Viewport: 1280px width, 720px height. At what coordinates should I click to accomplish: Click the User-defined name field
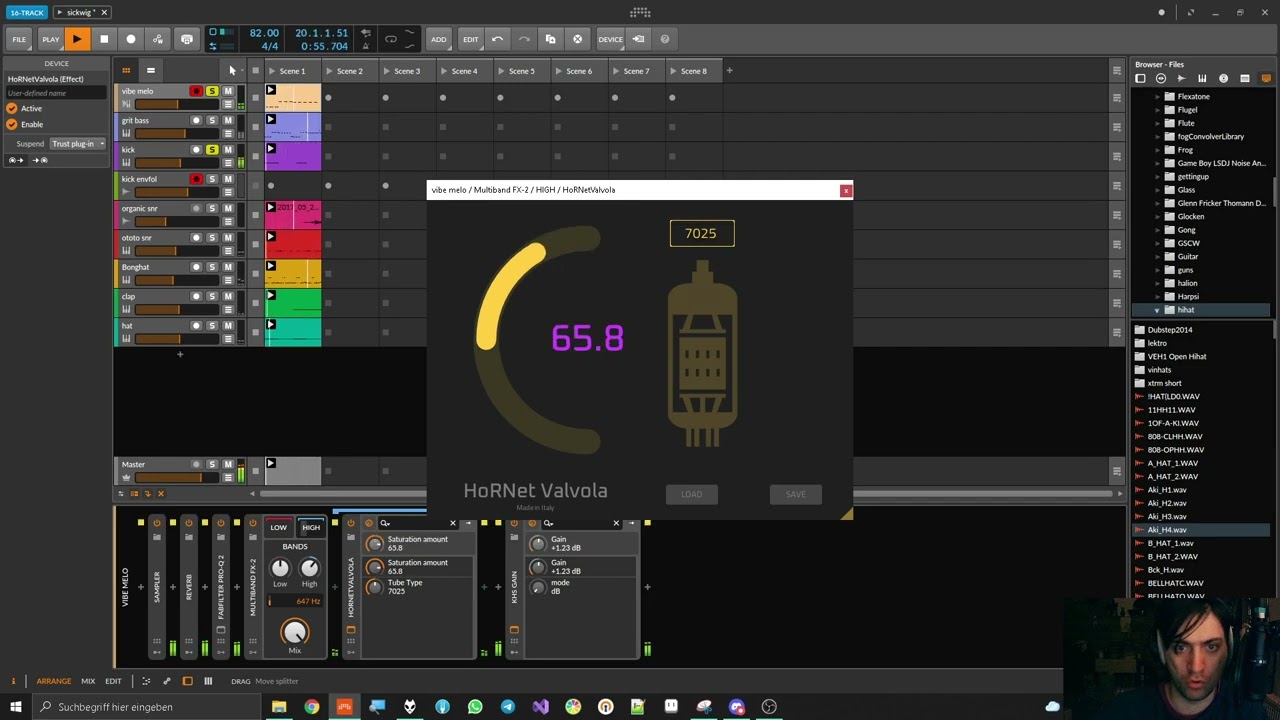point(56,93)
